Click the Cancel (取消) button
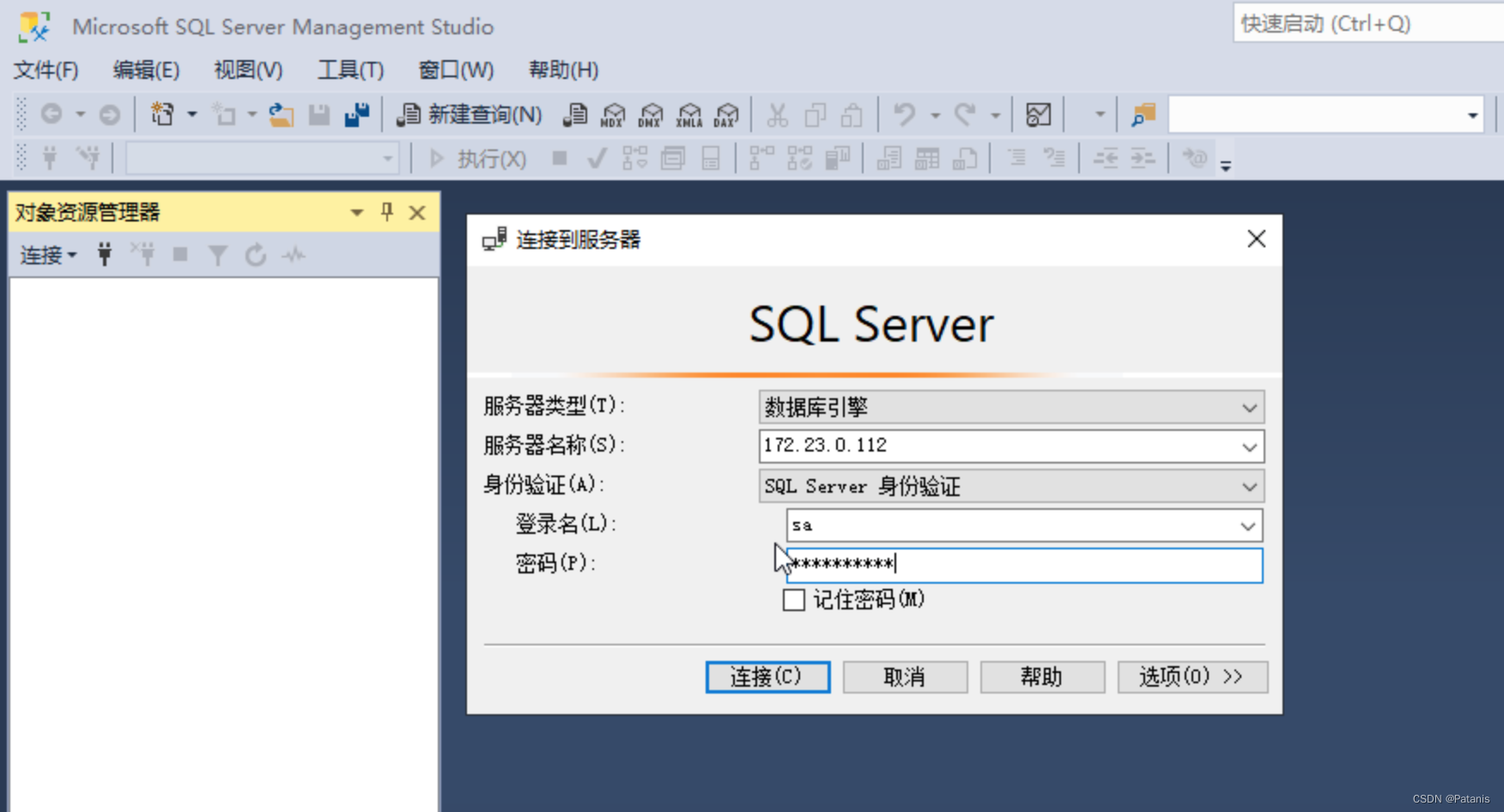The image size is (1504, 812). click(x=905, y=677)
